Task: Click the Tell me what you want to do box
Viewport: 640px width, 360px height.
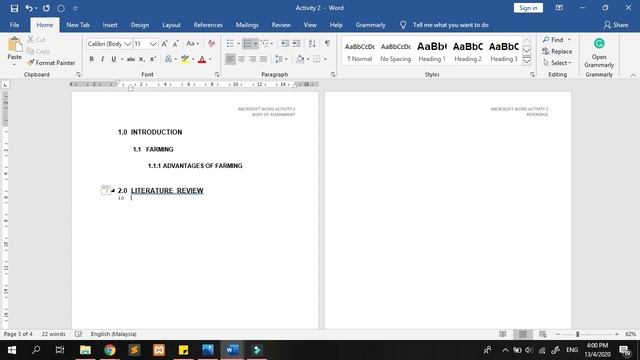Action: (450, 25)
